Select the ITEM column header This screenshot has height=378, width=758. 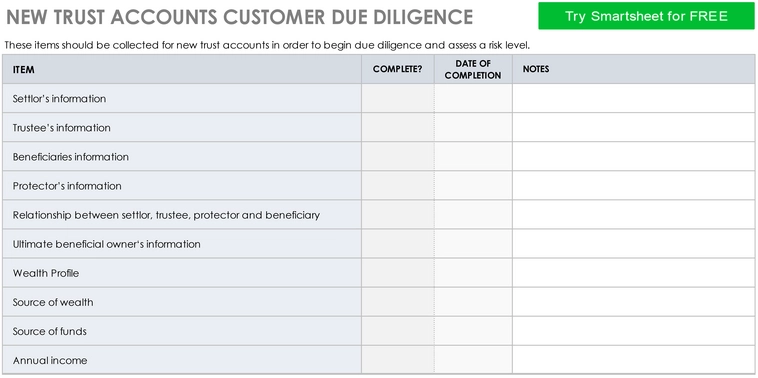(x=182, y=69)
